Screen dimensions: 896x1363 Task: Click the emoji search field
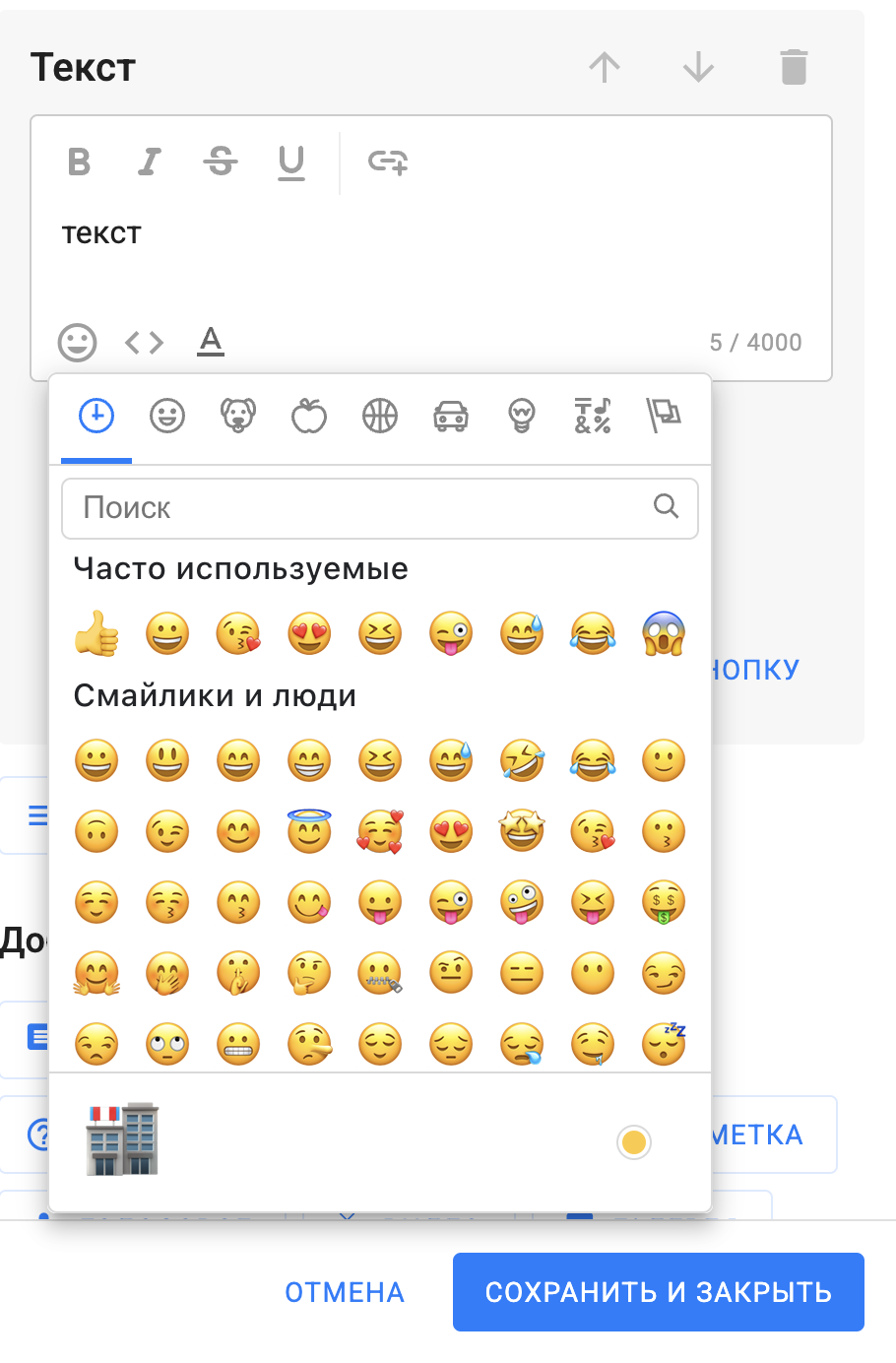[364, 508]
